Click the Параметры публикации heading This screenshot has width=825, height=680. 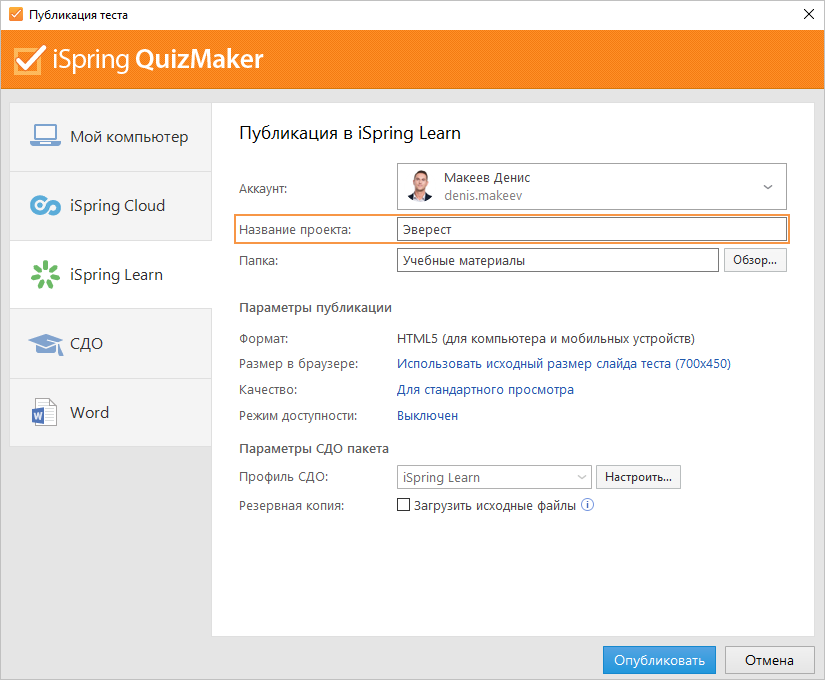point(315,308)
